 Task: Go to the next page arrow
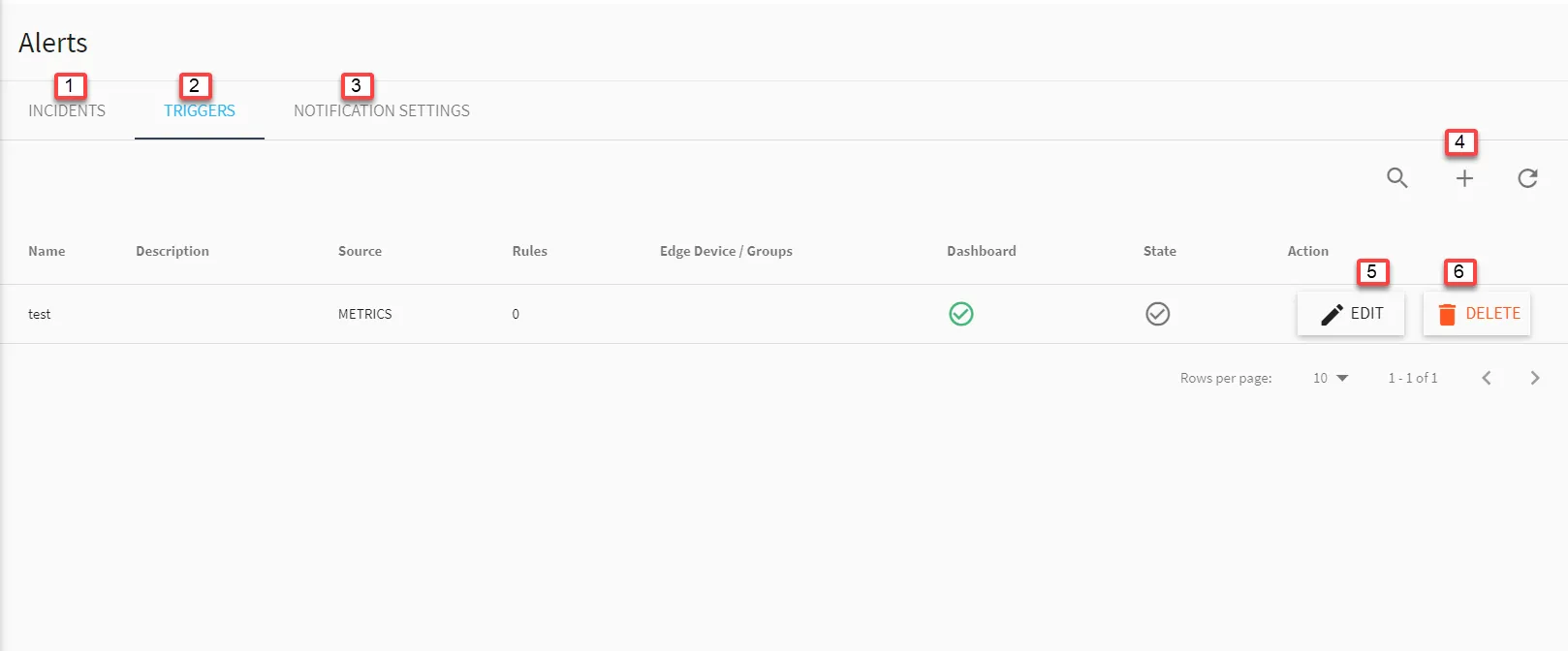(1535, 378)
